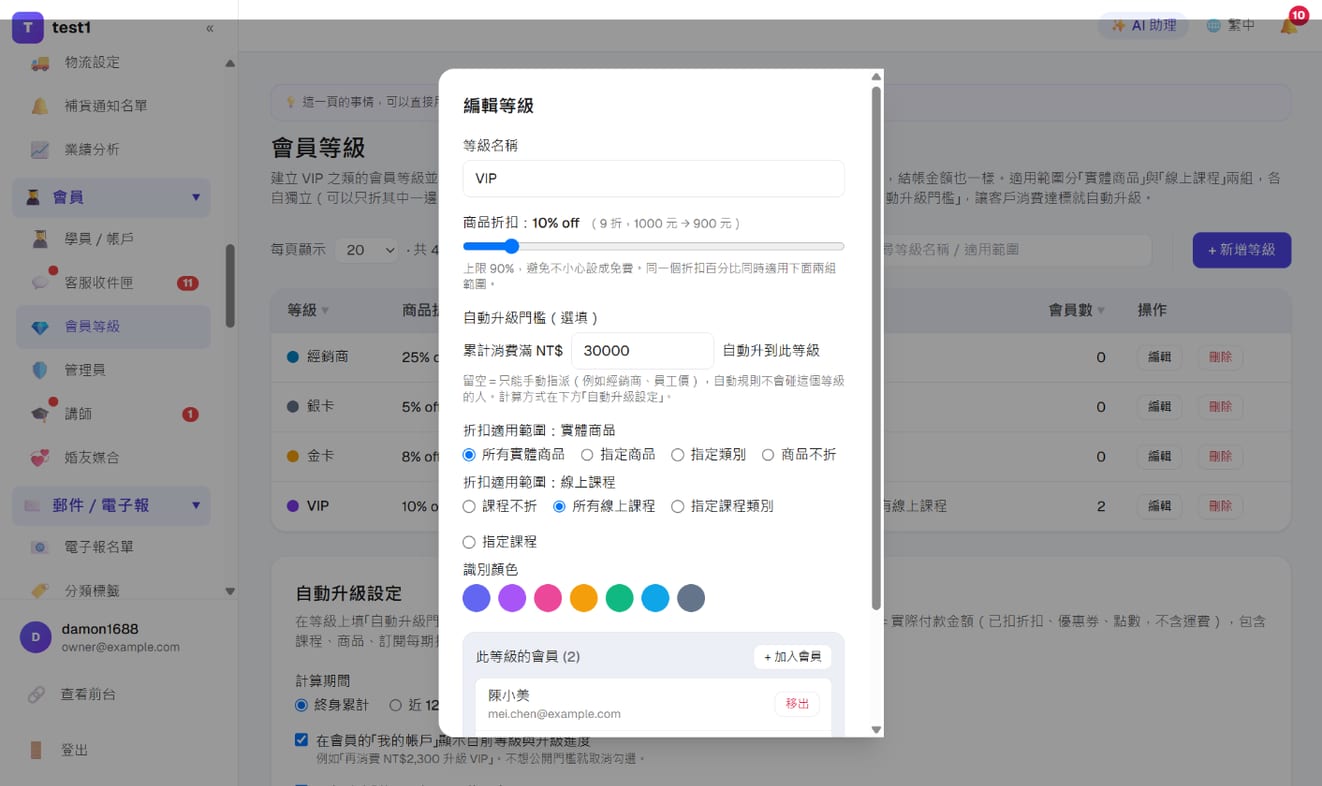1322x786 pixels.
Task: Collapse the 會員 sidebar section arrow
Action: coord(196,198)
